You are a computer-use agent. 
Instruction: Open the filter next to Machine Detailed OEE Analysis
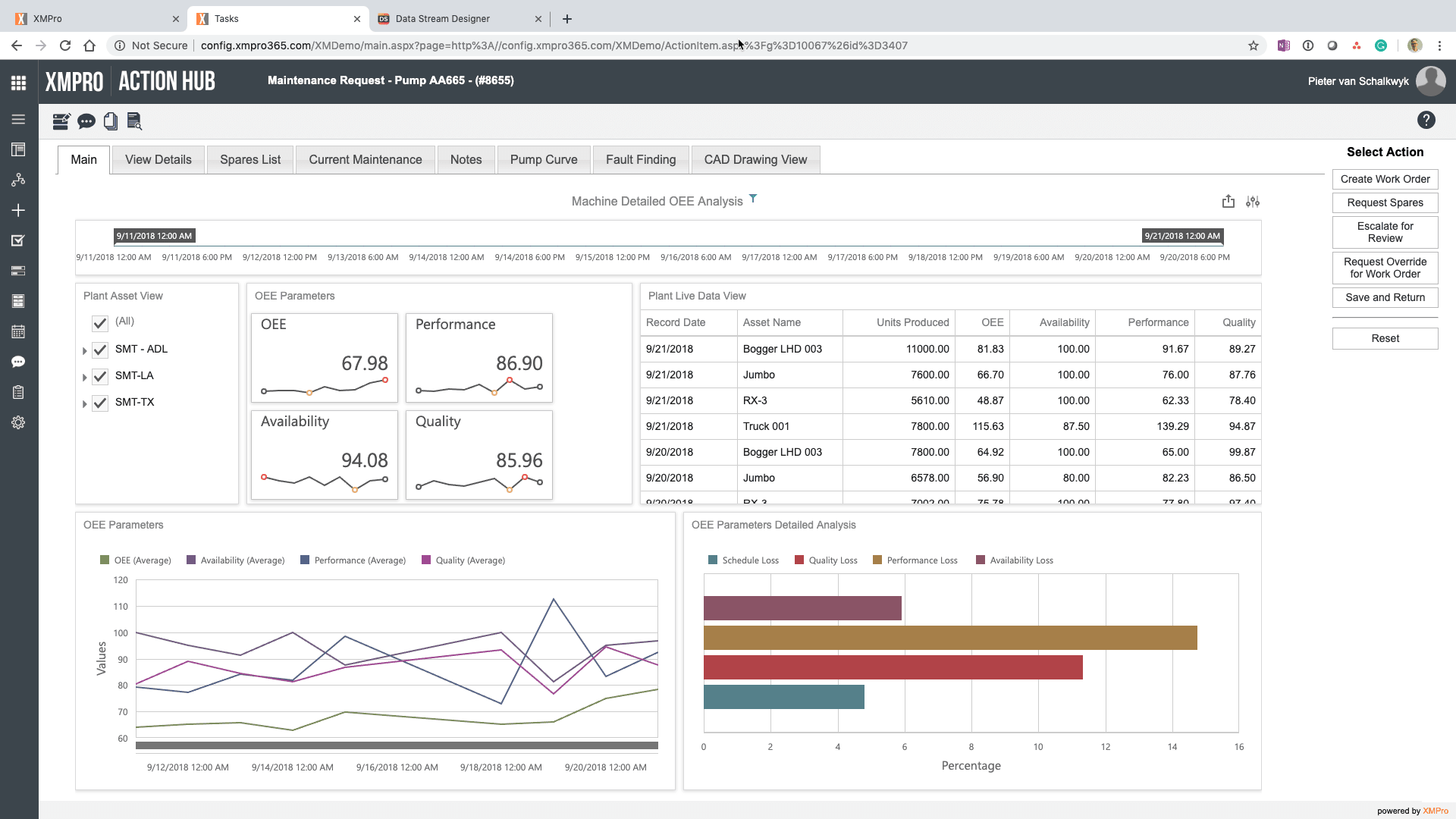753,198
